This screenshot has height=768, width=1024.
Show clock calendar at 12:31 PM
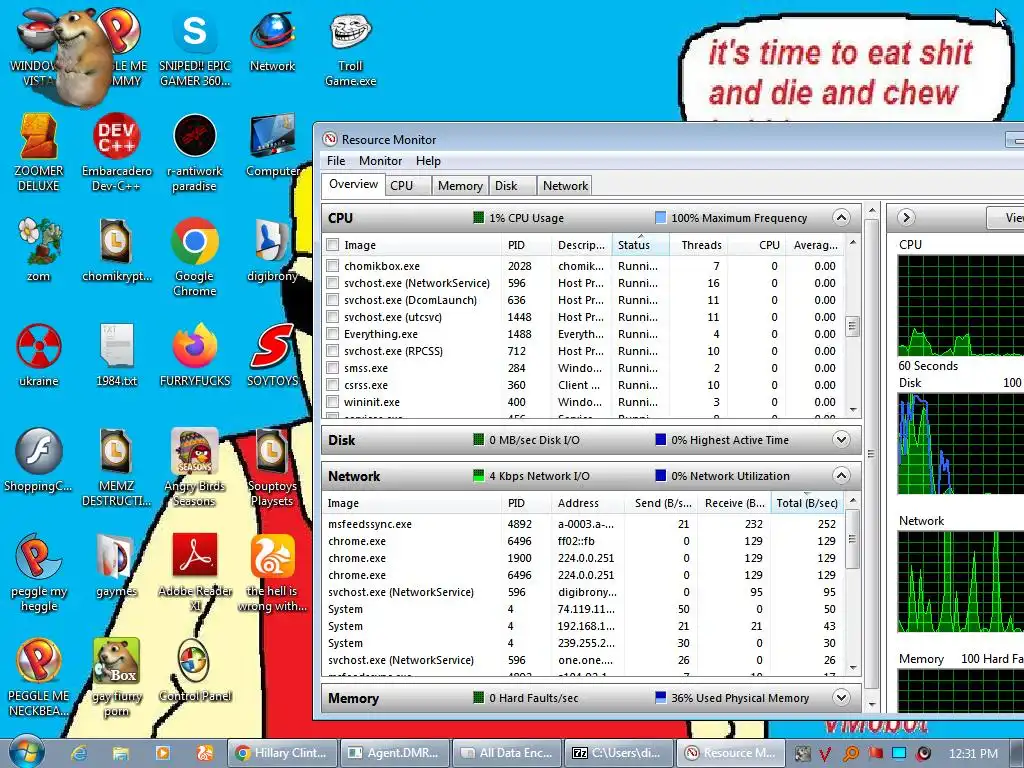(973, 754)
